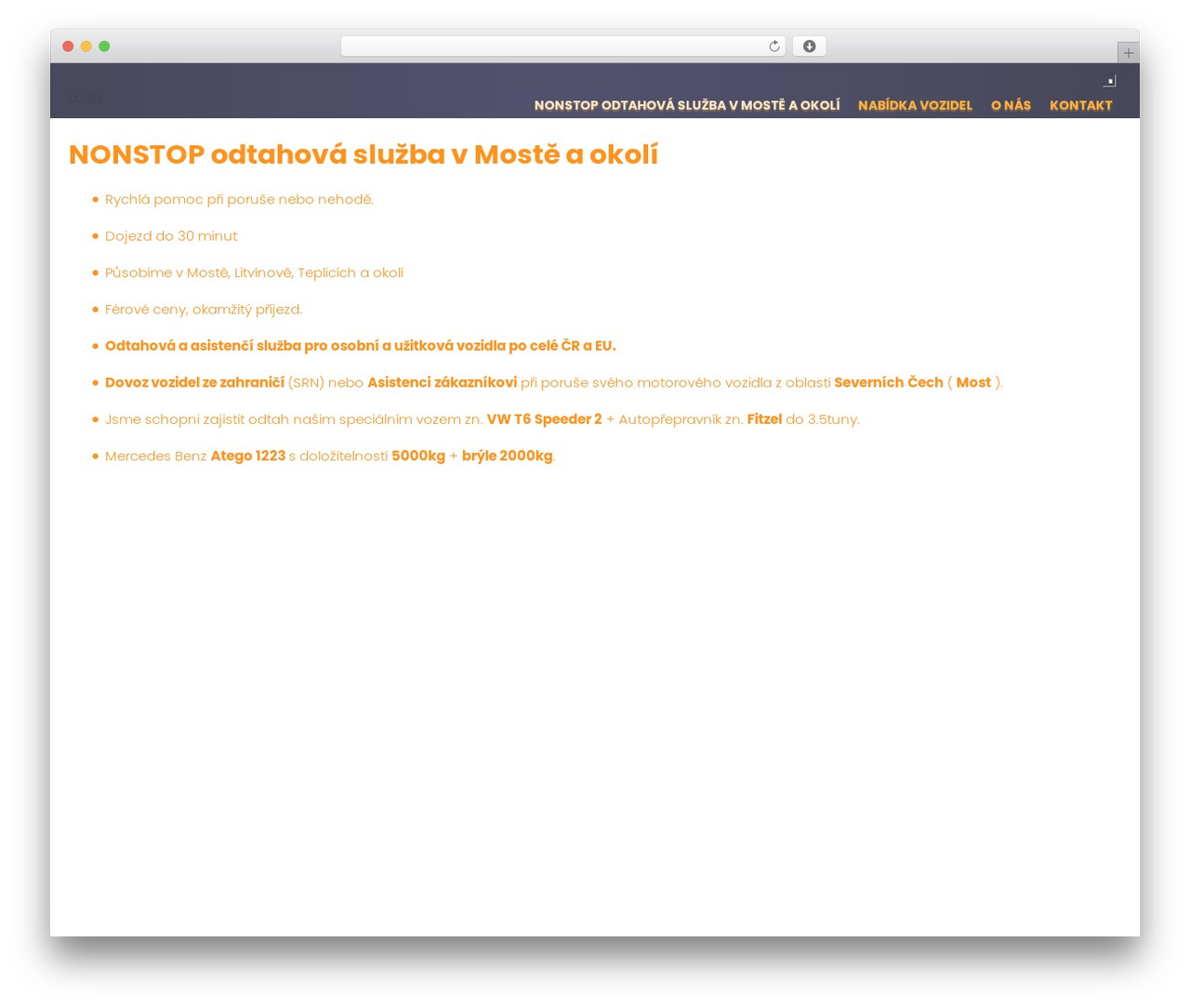Click the heading 'NONSTOP odtahová služba v Mostě a okolí'
Screen dimensions: 1190x1008
(x=364, y=154)
